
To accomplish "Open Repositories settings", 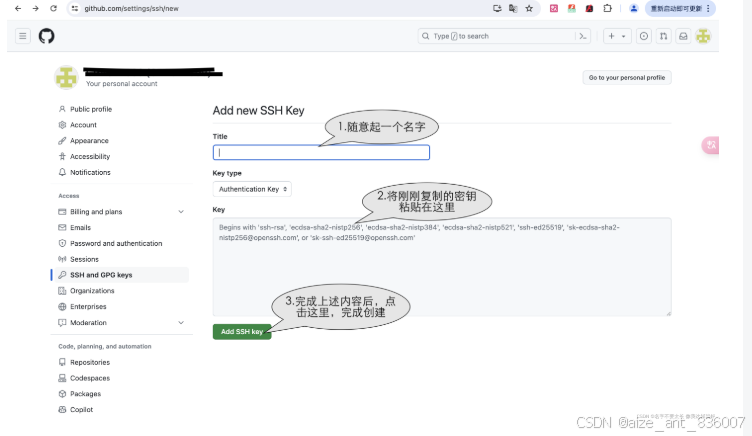I will (90, 362).
